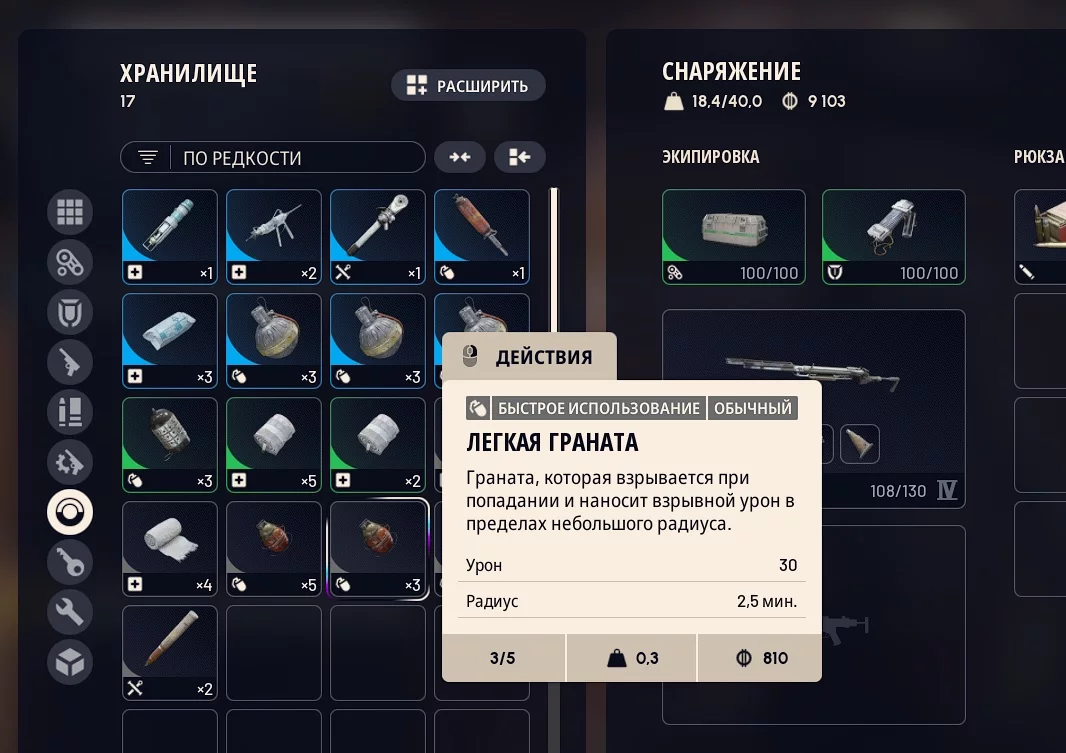Open the weapon mods gear filter

click(70, 462)
